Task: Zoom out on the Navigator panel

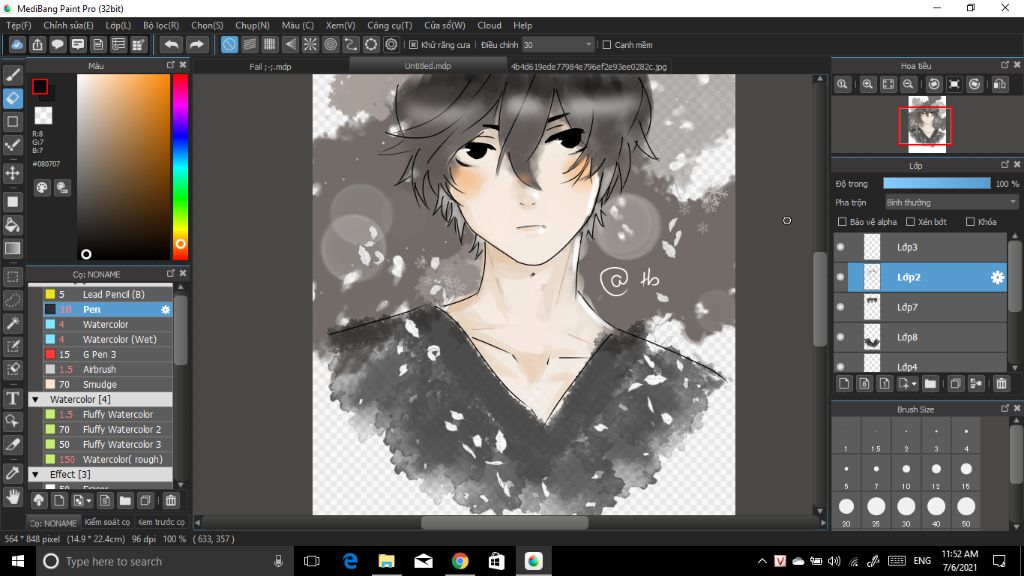Action: [908, 84]
